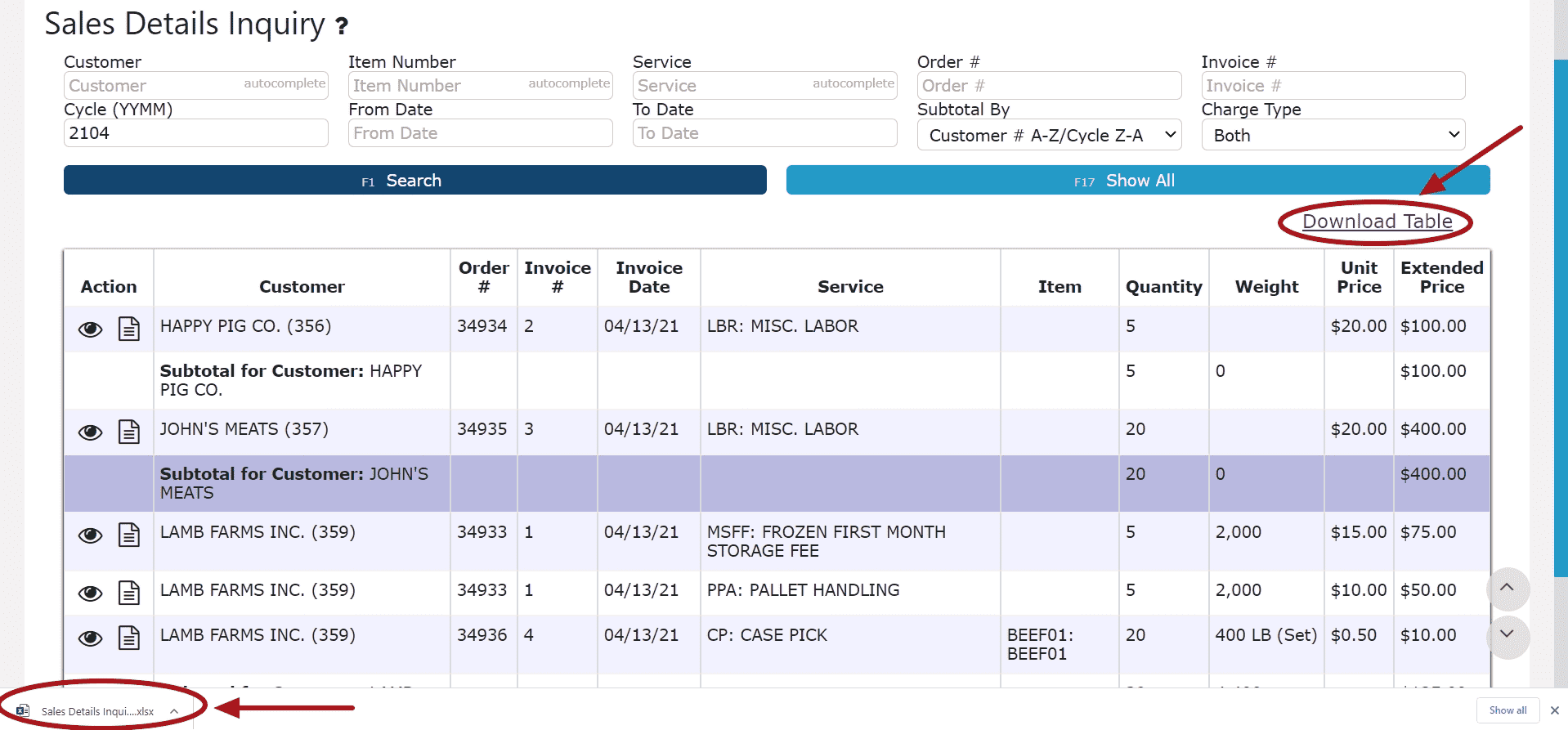1568x730 pixels.
Task: Click the eye icon for Happy Pig Co.
Action: (90, 329)
